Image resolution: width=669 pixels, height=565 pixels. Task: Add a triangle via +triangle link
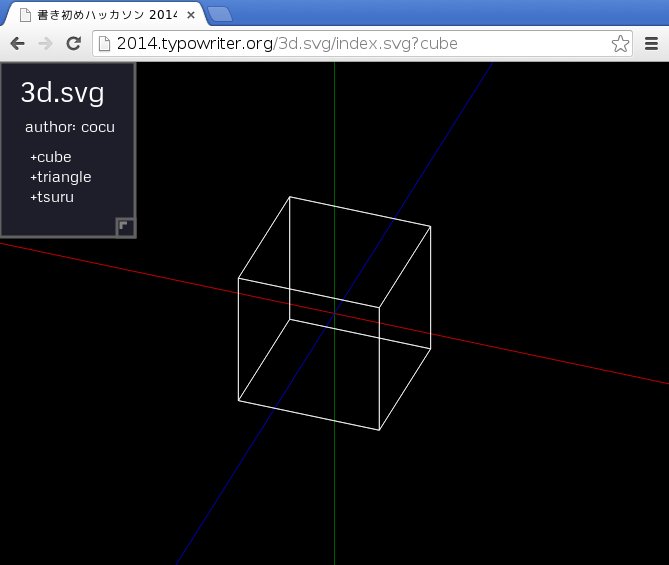point(61,177)
